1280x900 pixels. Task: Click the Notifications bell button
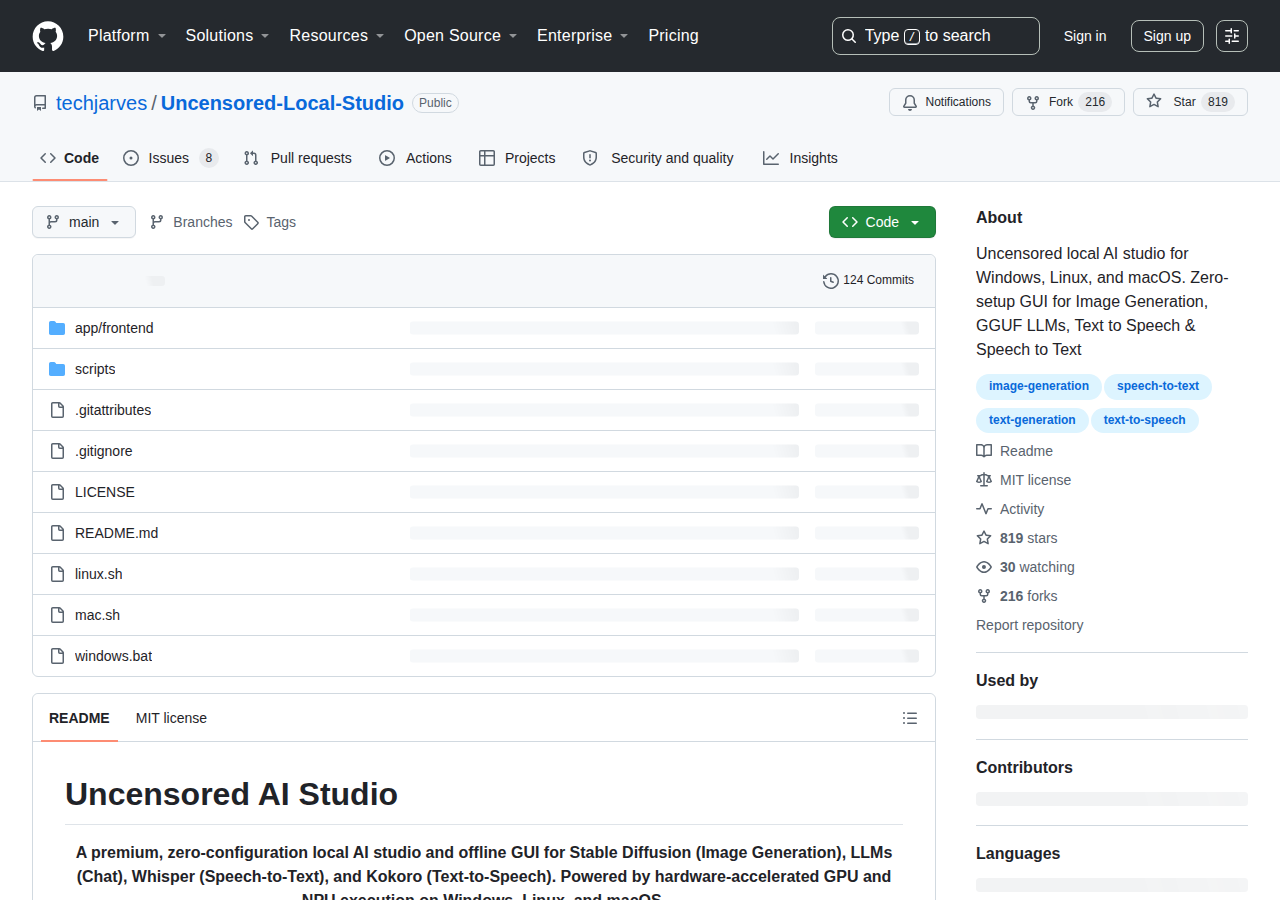tap(946, 102)
